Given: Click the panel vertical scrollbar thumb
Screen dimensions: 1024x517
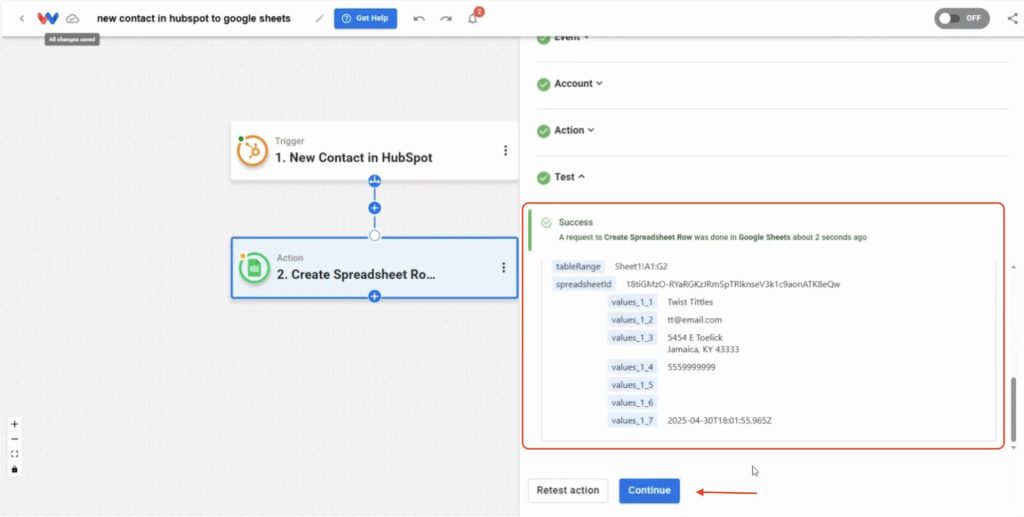Looking at the screenshot, I should pos(1014,409).
